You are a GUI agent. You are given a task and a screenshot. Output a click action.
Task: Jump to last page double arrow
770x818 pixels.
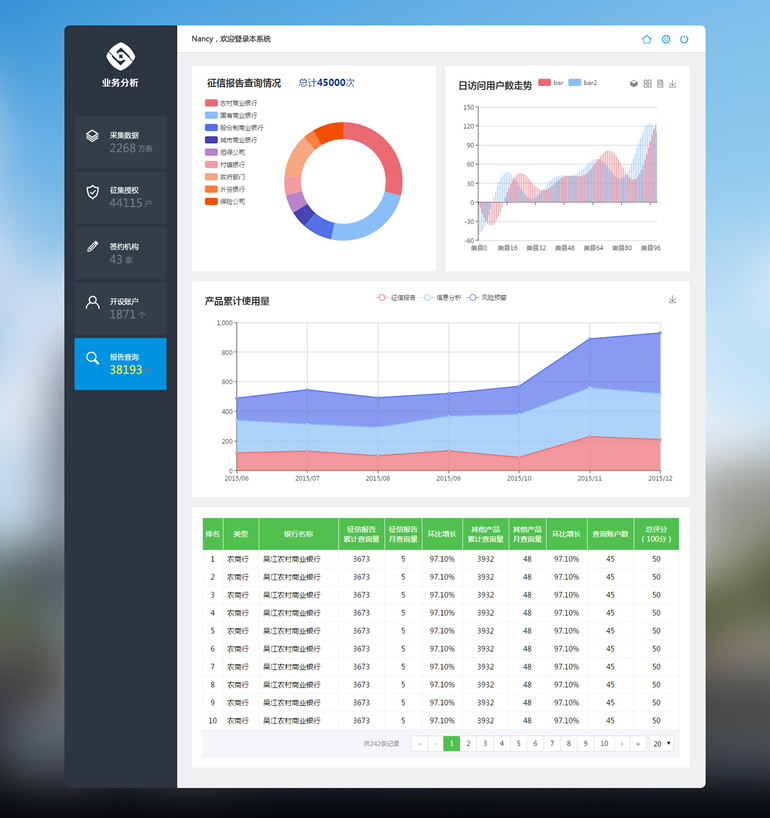tap(638, 743)
